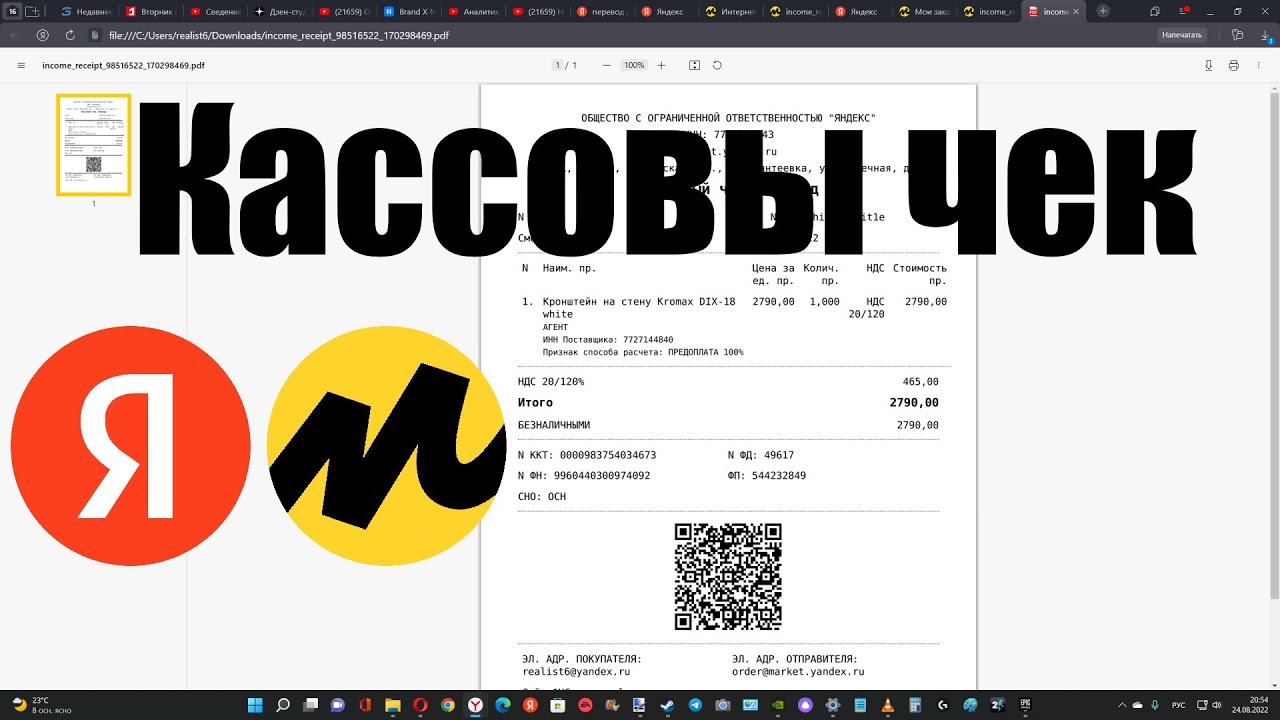
Task: Launch Google Chrome from taskbar
Action: coord(448,705)
